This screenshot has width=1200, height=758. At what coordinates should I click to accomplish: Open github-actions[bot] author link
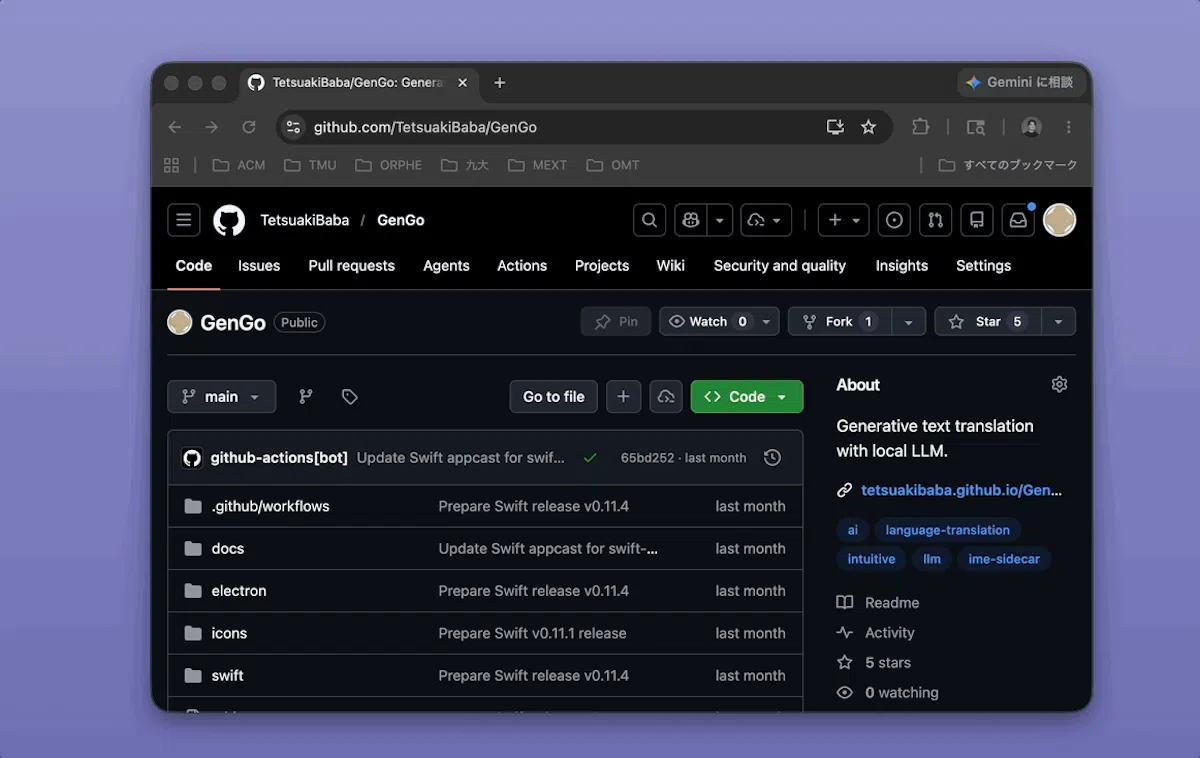[x=279, y=458]
